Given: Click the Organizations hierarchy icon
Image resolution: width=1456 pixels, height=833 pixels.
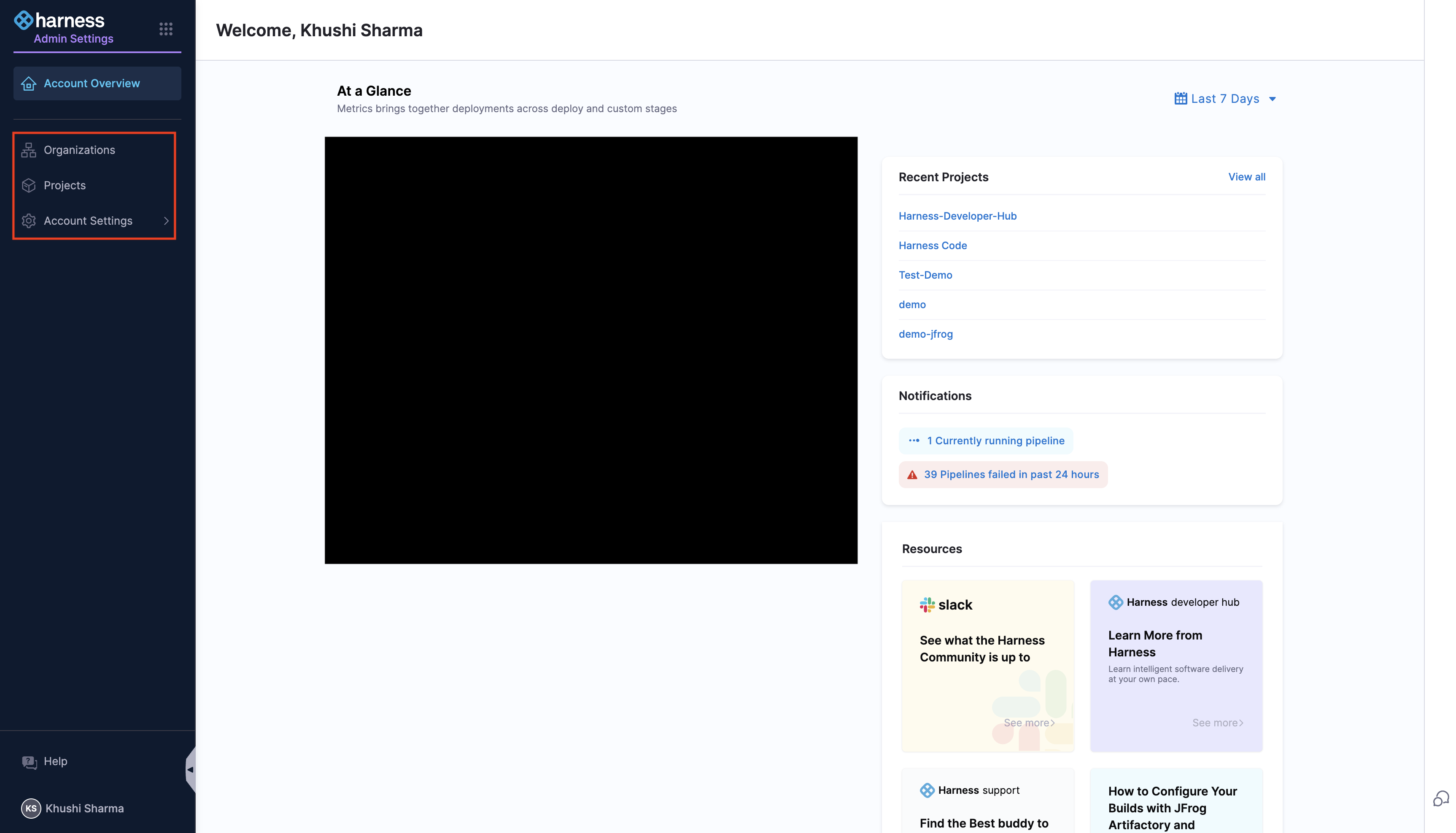Looking at the screenshot, I should coord(29,150).
